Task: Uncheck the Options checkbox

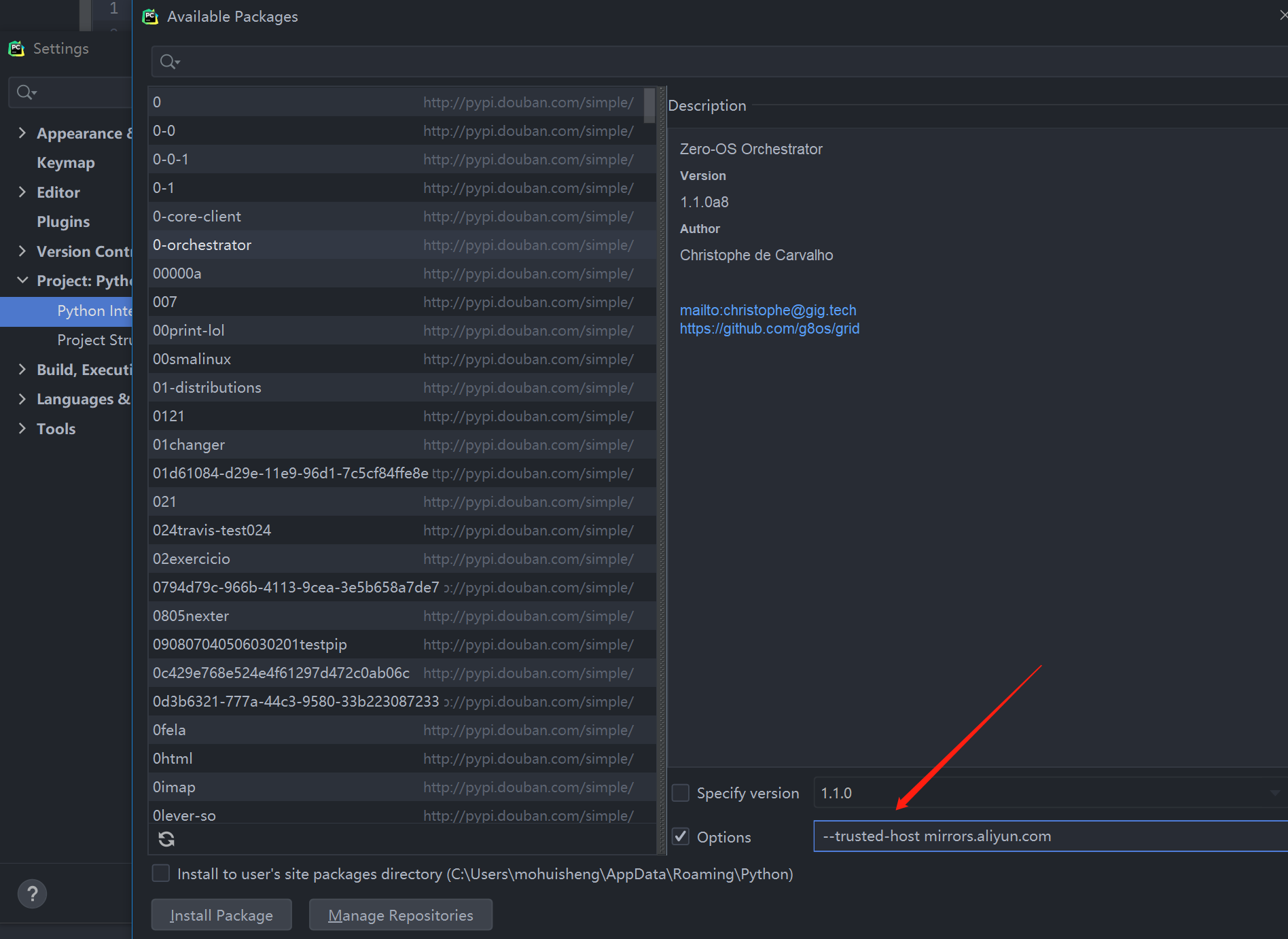Action: [x=681, y=836]
